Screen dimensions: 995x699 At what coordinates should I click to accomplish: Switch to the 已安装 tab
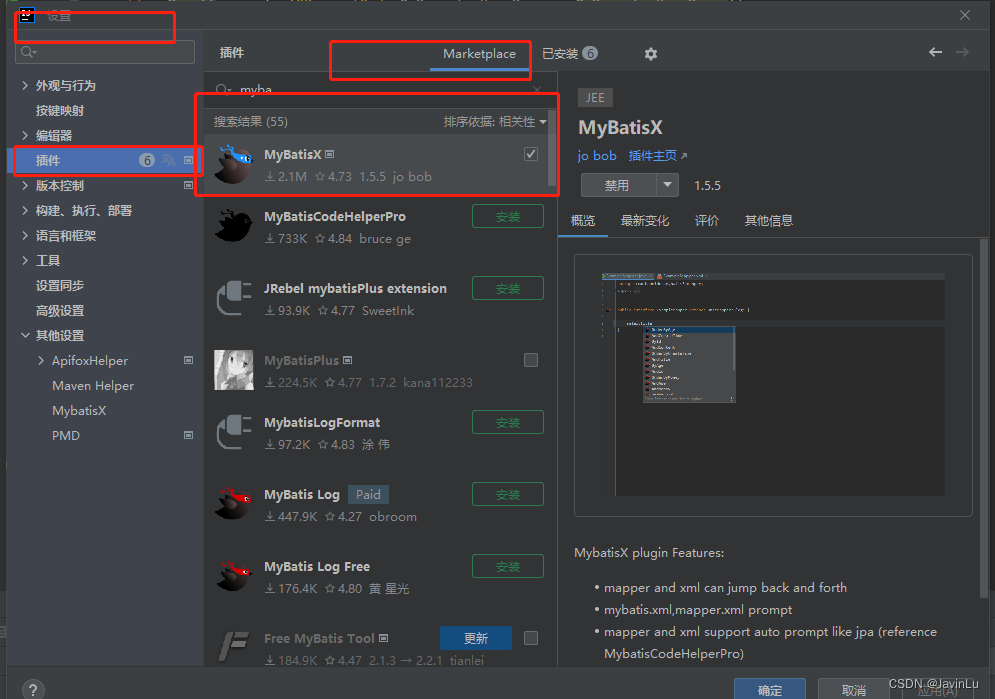(569, 54)
